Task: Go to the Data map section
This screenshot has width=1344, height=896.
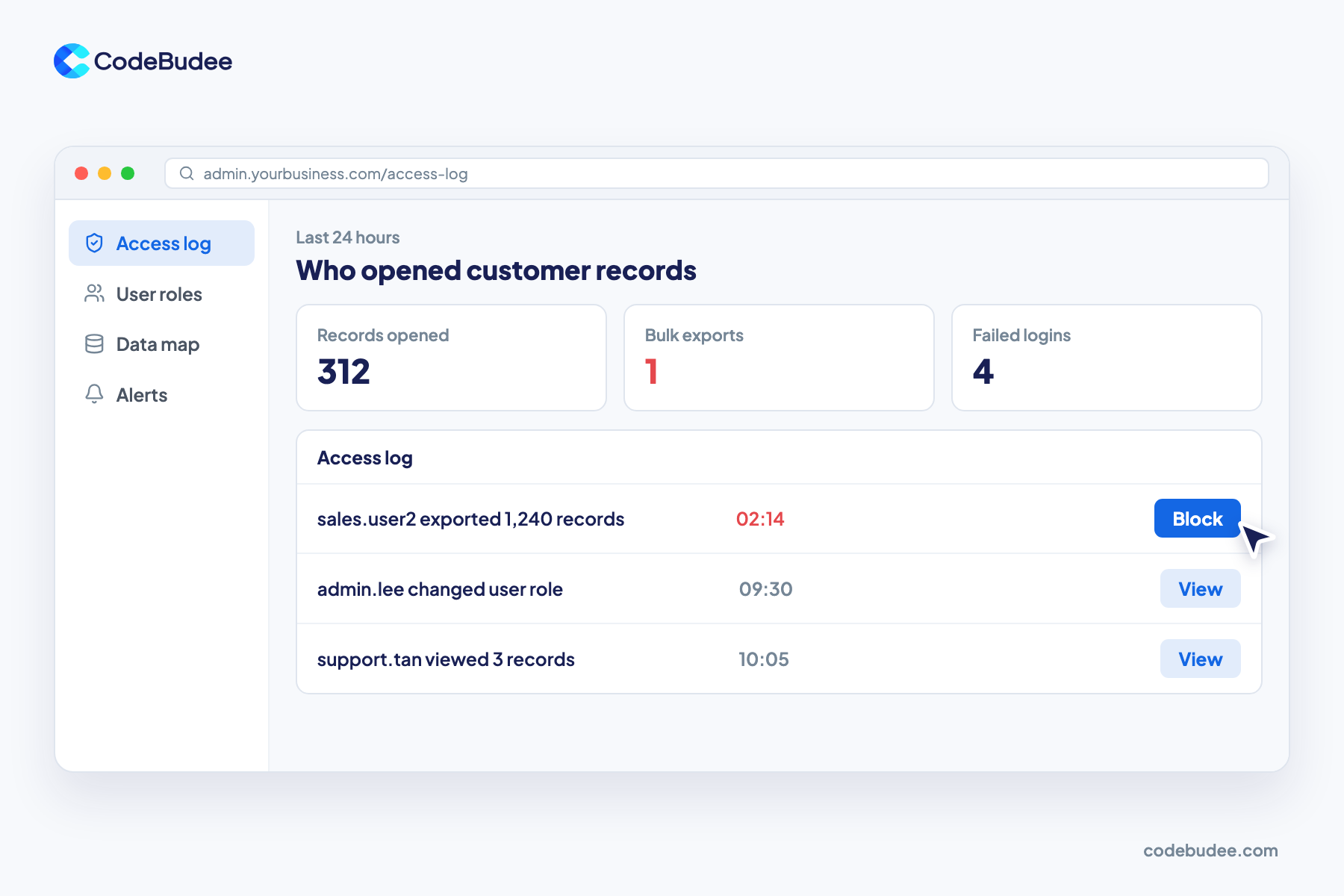Action: (x=161, y=343)
